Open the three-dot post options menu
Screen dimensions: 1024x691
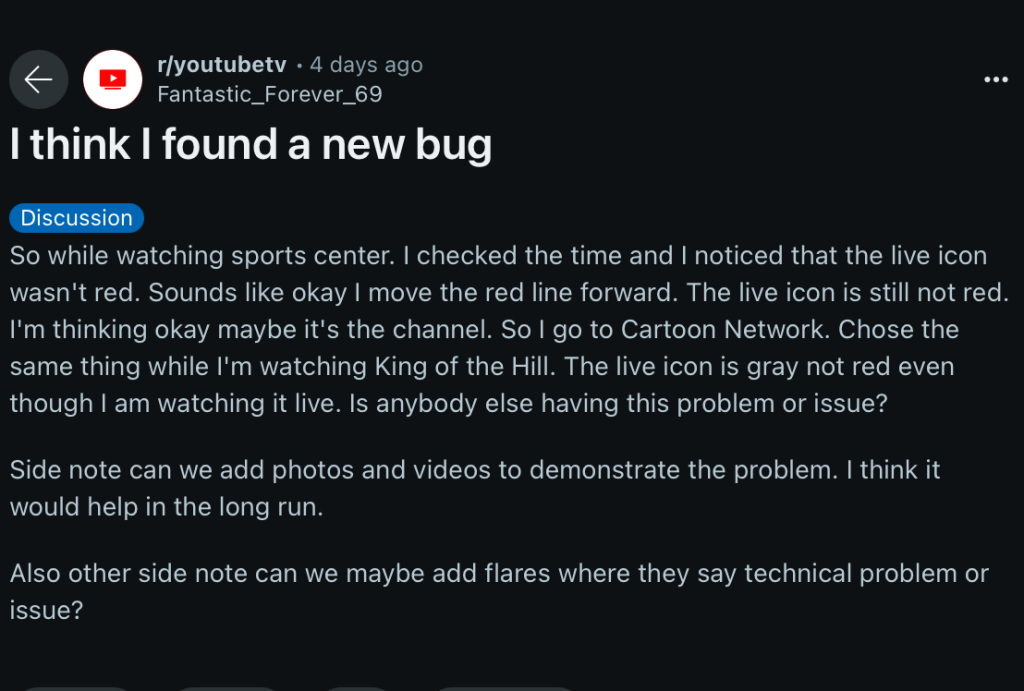(995, 80)
